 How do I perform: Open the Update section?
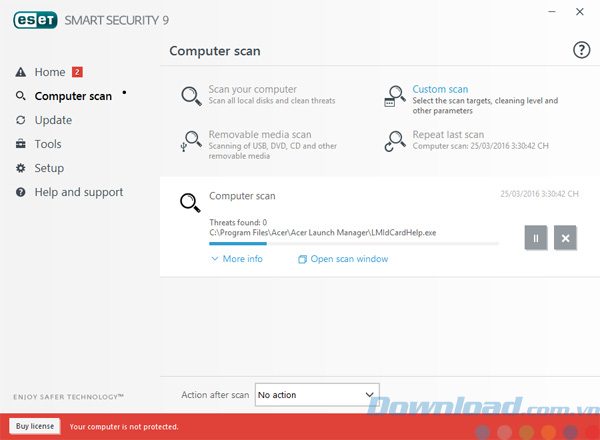click(x=53, y=120)
